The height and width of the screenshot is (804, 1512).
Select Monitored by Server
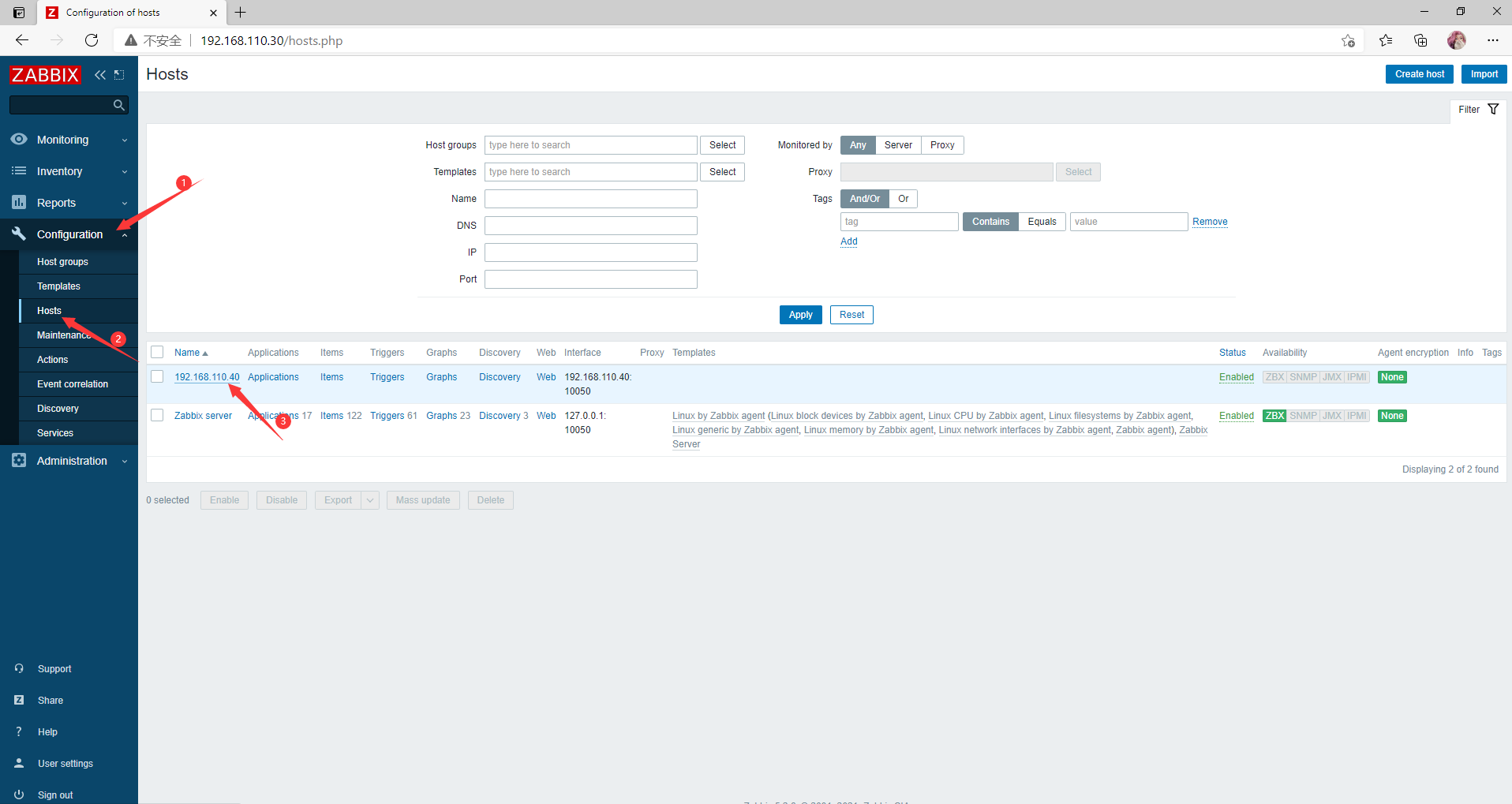point(898,145)
